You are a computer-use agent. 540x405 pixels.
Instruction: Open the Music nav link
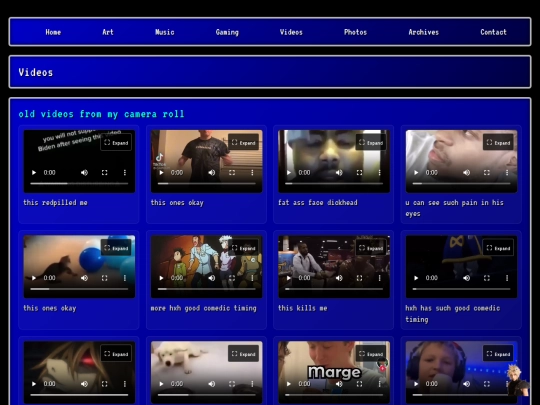point(165,32)
